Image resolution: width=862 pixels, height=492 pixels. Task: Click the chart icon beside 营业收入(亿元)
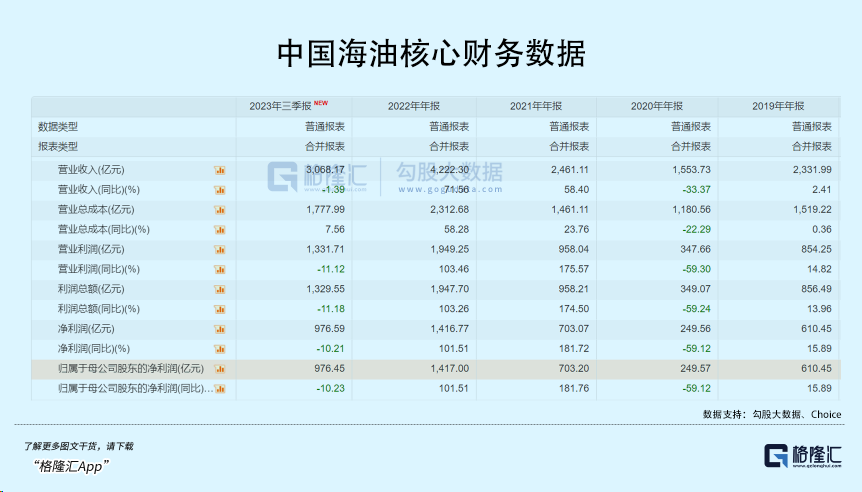[220, 170]
